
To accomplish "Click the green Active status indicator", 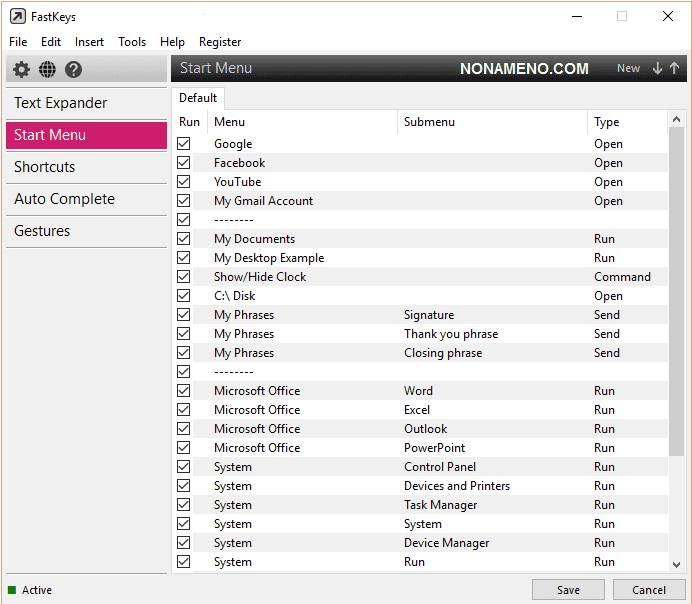I will 12,590.
